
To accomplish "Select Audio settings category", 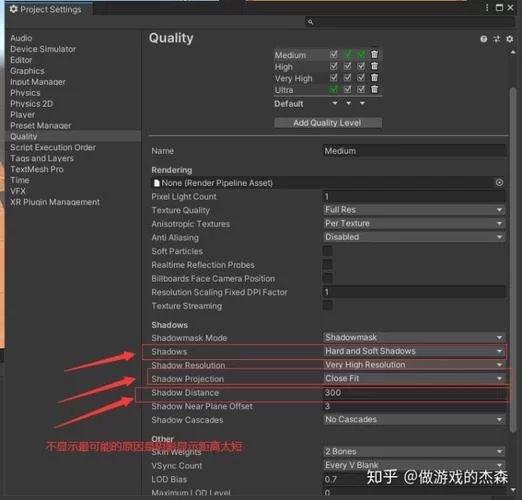I will (x=21, y=38).
